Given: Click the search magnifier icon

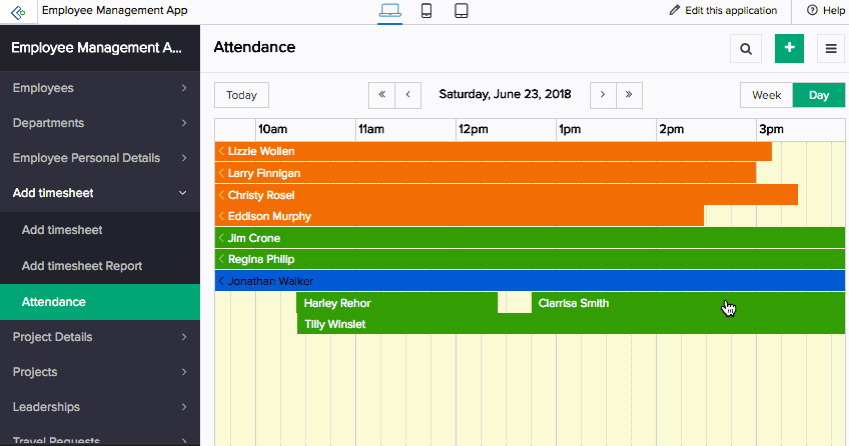Looking at the screenshot, I should 746,48.
